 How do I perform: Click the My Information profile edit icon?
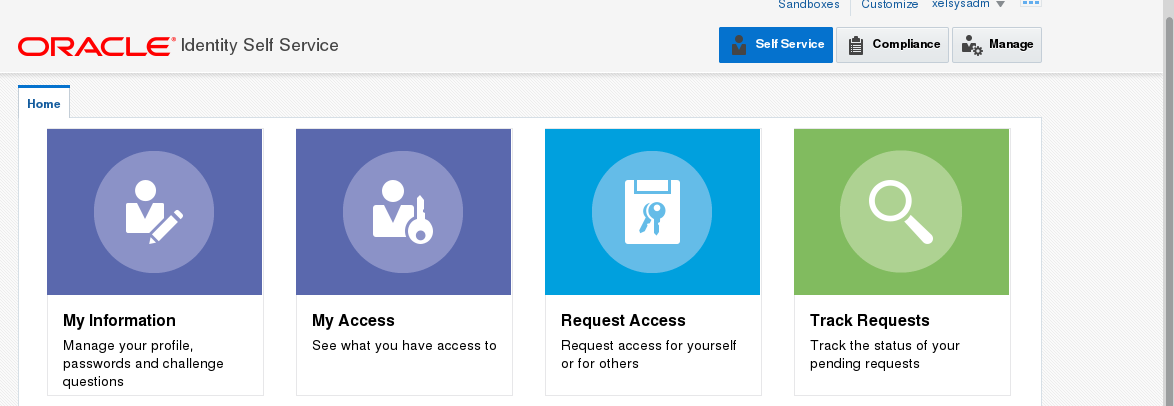pos(154,211)
